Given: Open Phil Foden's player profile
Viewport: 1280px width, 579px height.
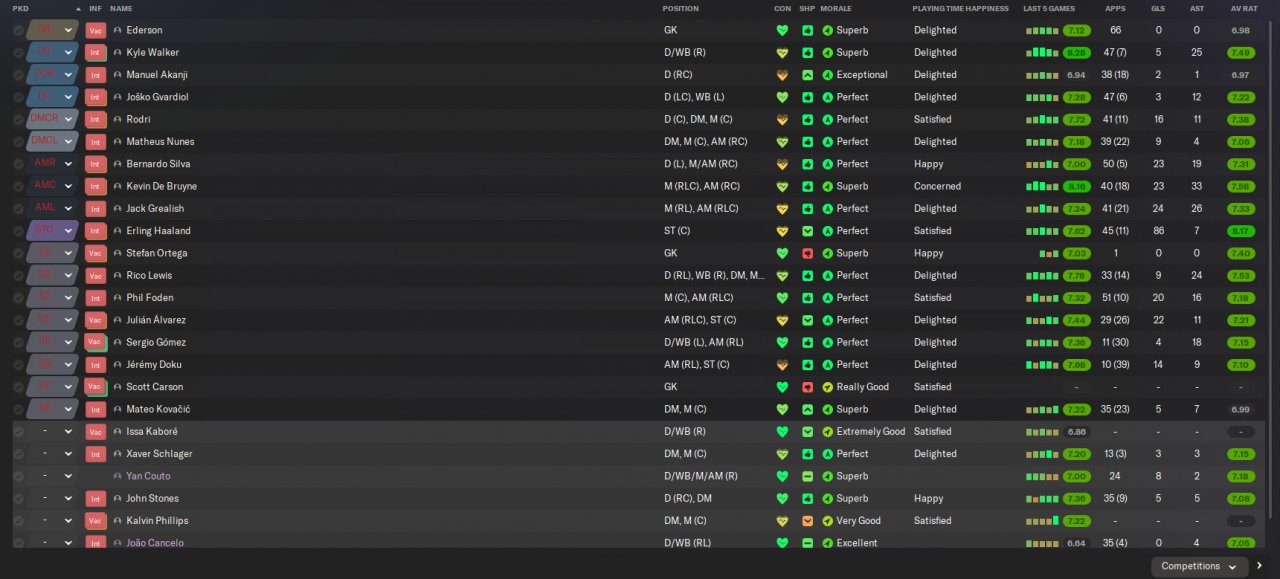Looking at the screenshot, I should pyautogui.click(x=150, y=298).
